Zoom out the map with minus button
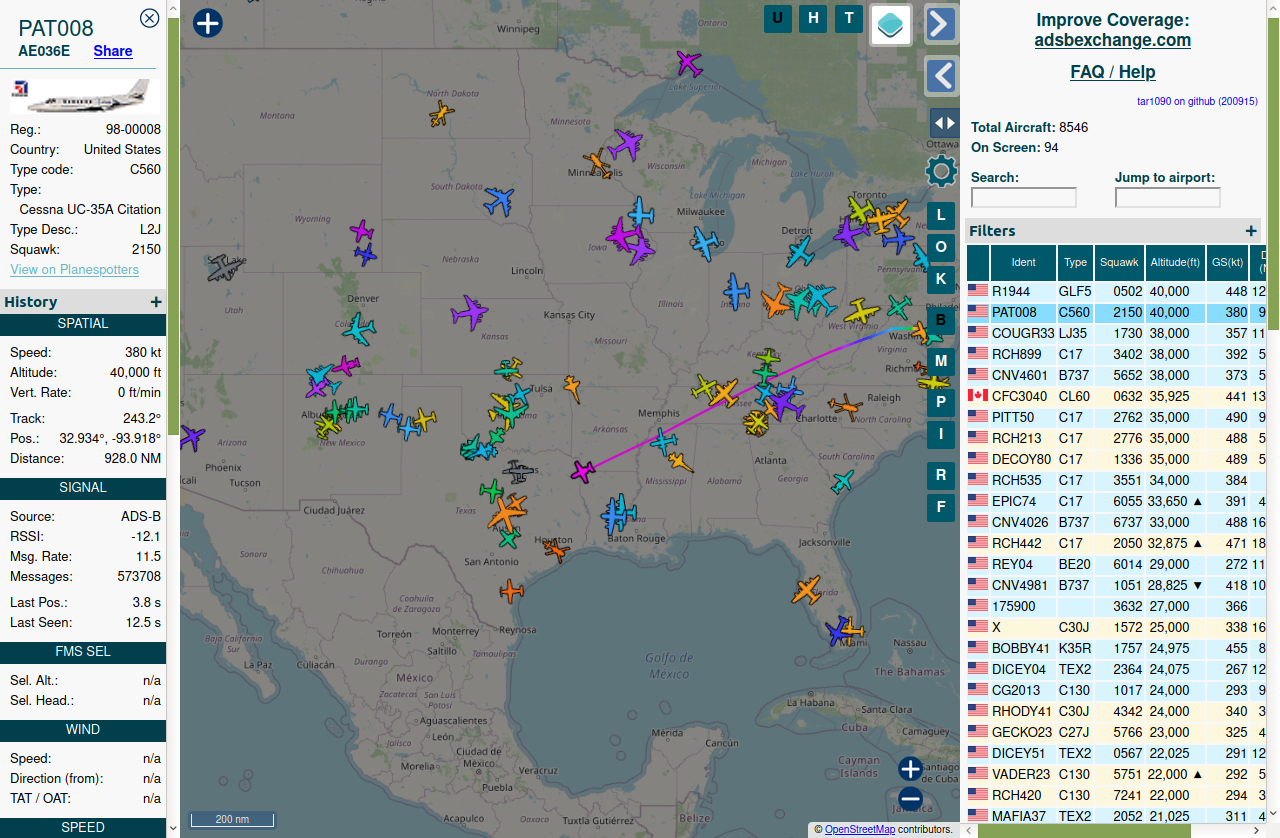The image size is (1280, 838). [910, 799]
